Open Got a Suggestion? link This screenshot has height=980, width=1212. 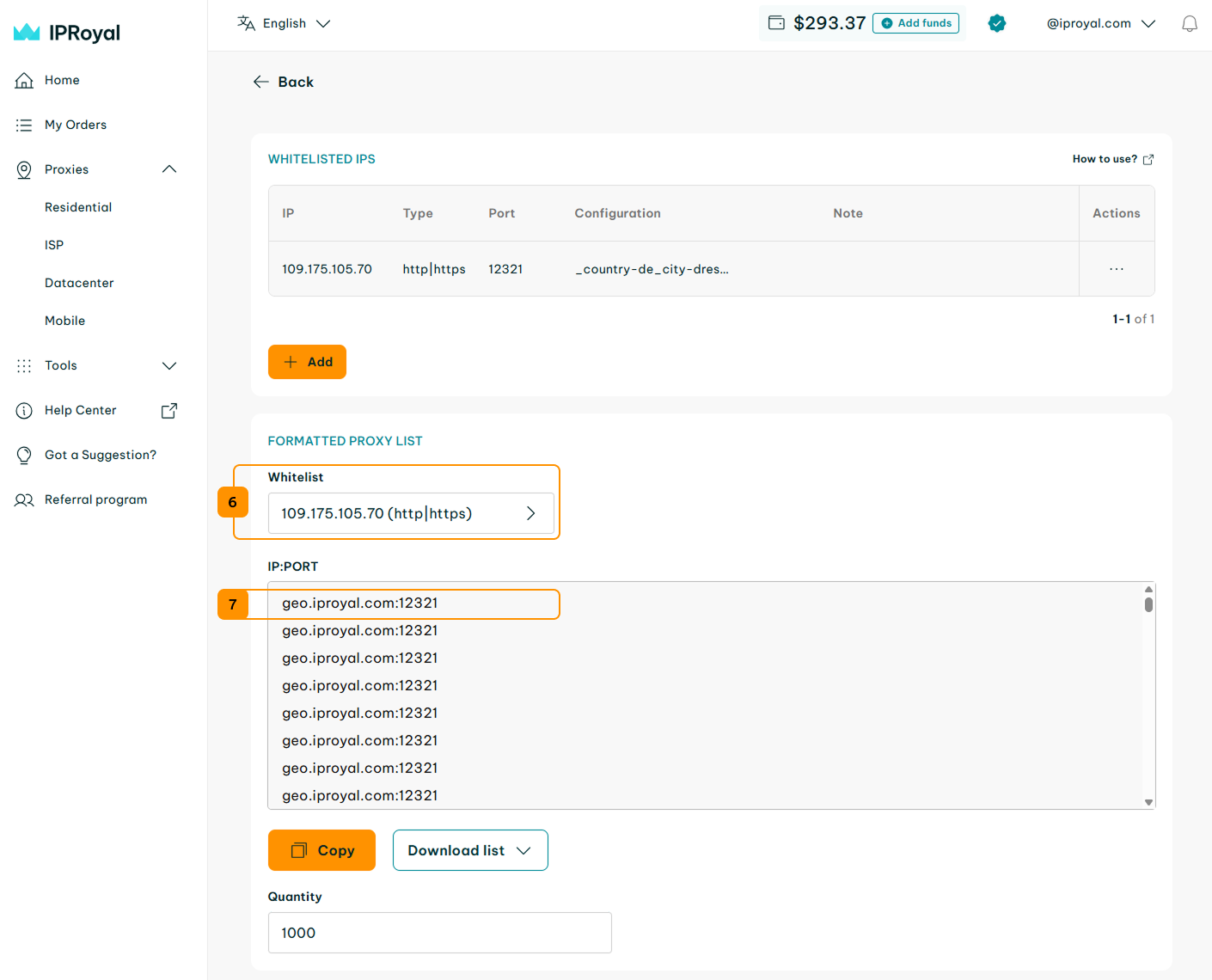[101, 455]
